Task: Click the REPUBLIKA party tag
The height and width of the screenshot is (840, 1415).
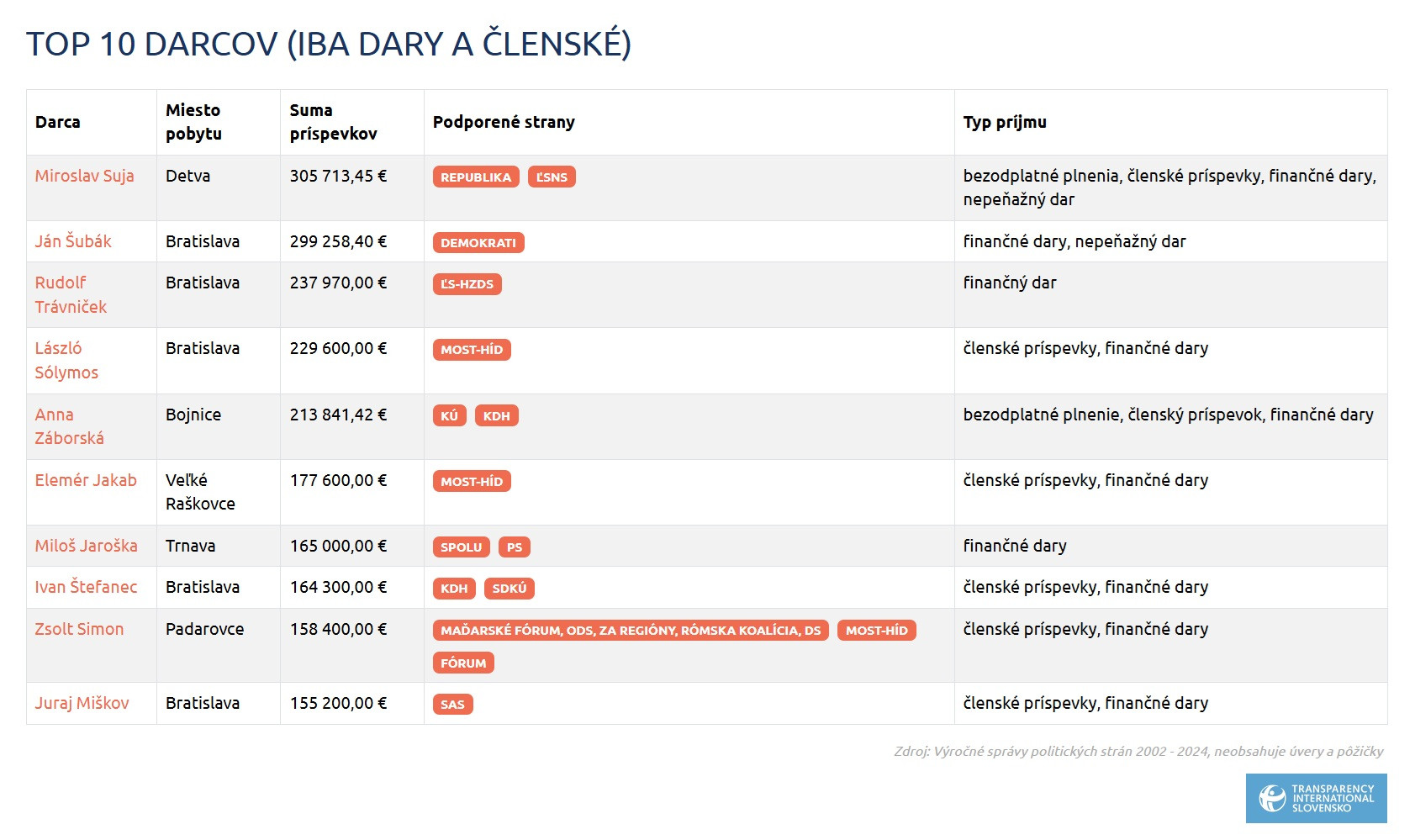Action: coord(476,177)
